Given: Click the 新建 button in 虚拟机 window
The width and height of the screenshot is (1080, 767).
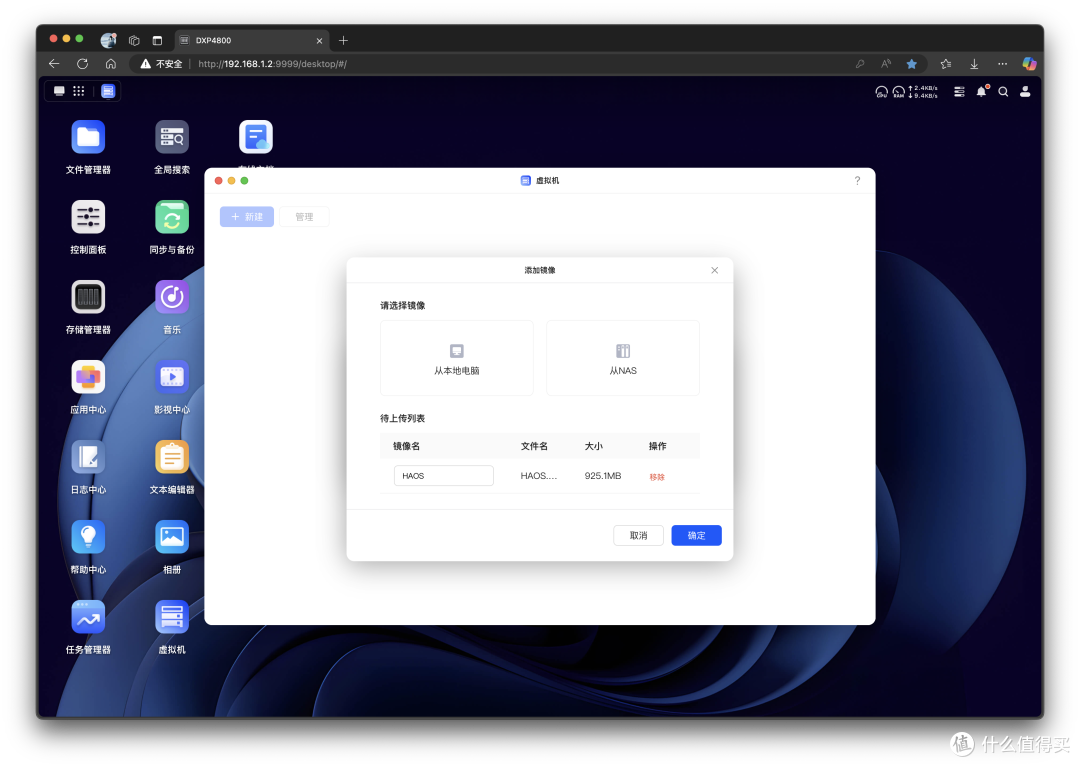Looking at the screenshot, I should (247, 217).
